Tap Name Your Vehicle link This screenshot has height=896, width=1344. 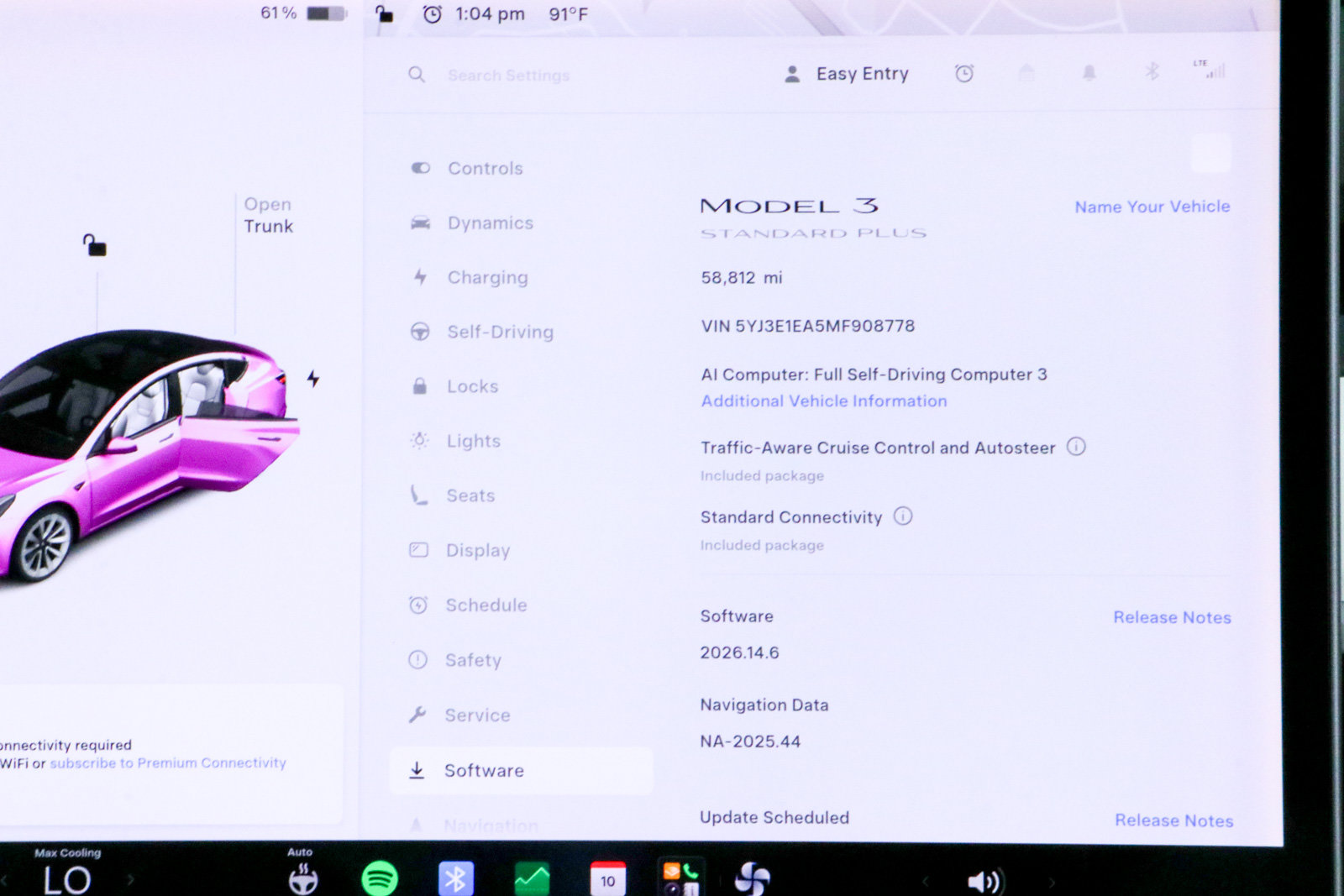click(x=1152, y=207)
